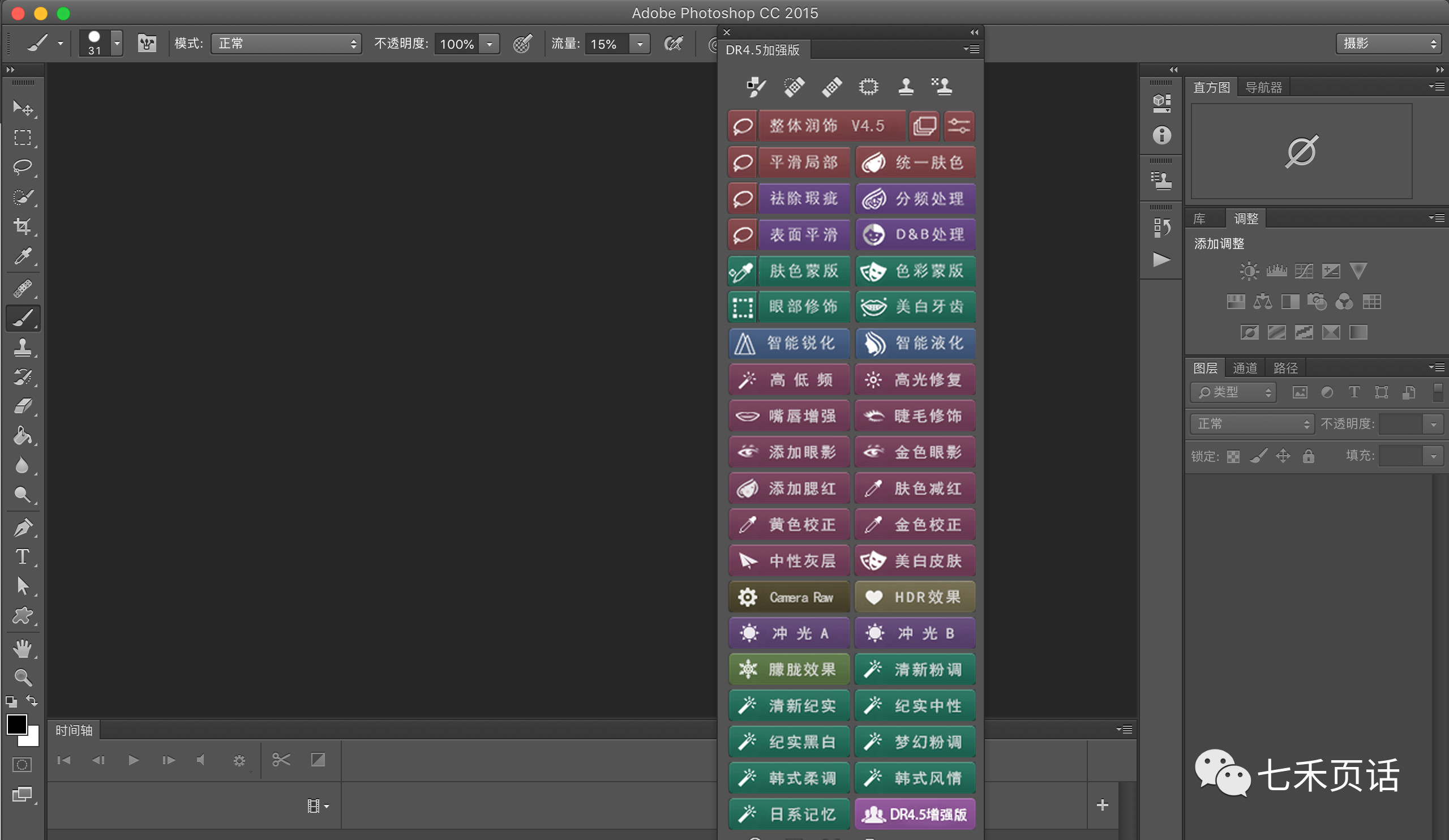Screen dimensions: 1449x840
Task: Open the brush preset picker arrow
Action: point(117,43)
